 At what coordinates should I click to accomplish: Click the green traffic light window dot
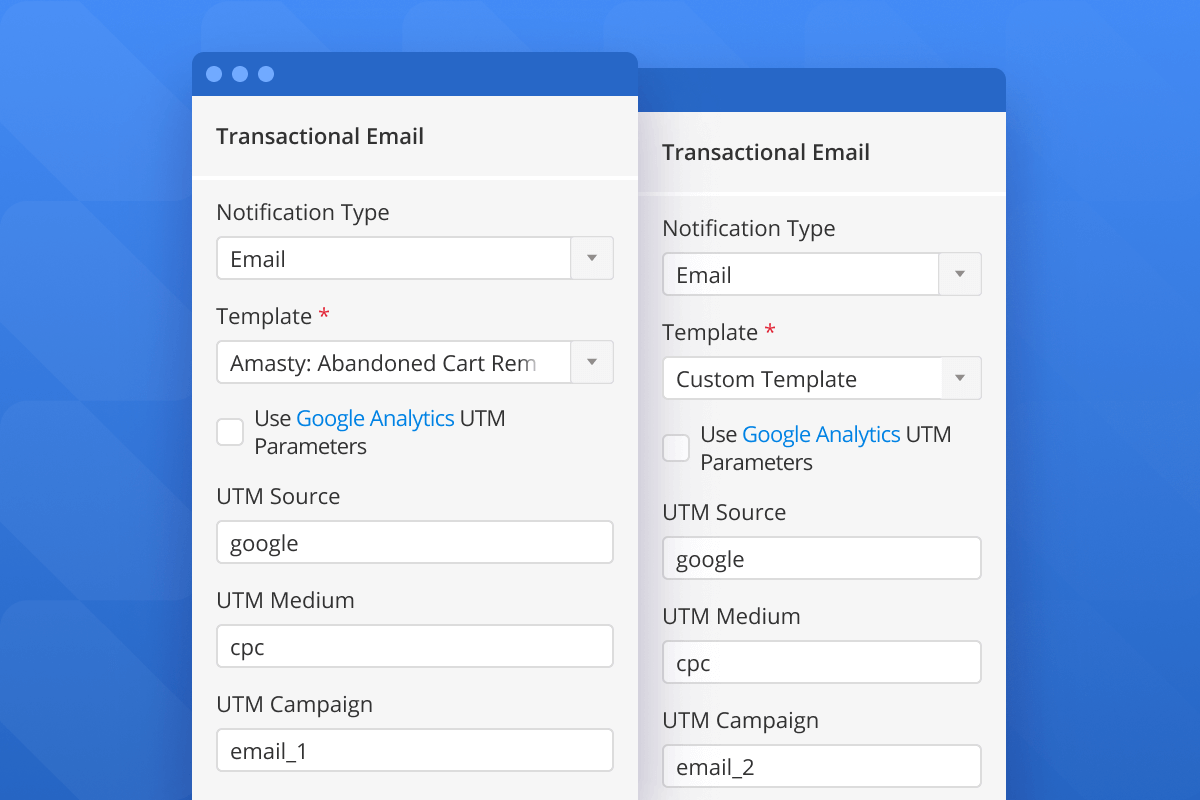click(x=265, y=73)
